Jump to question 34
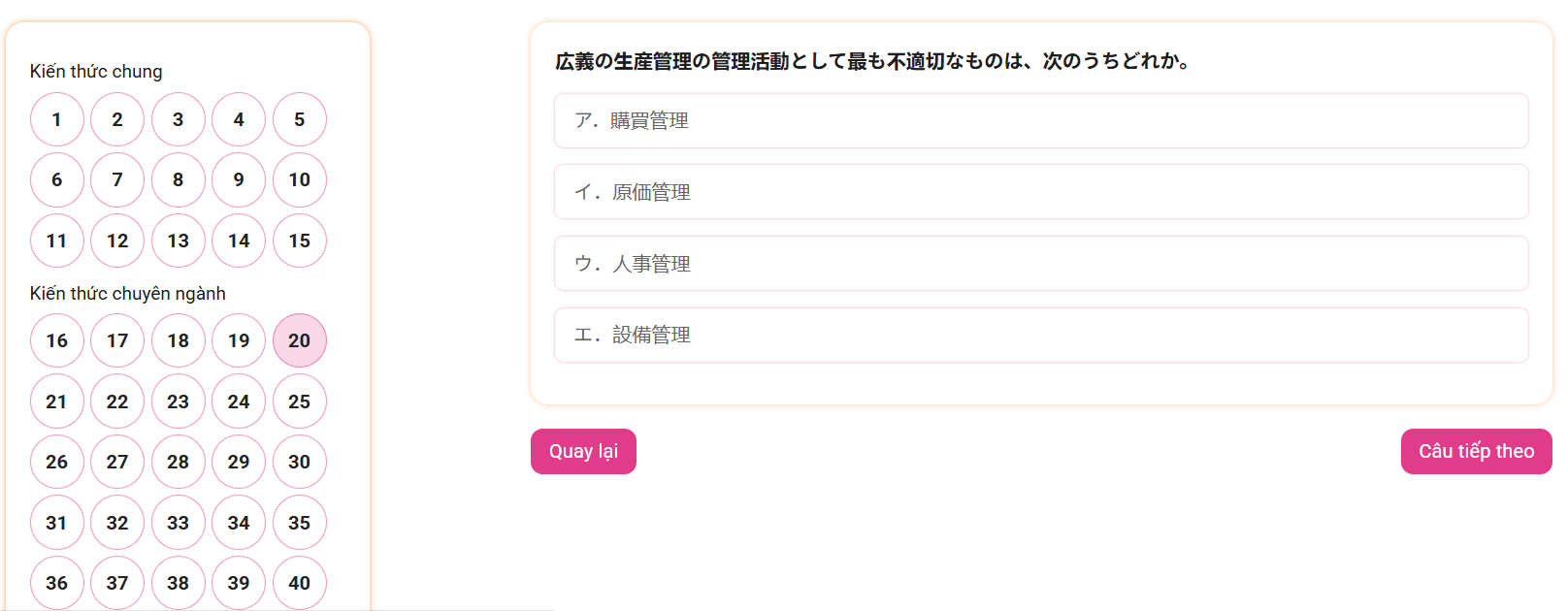 click(x=239, y=523)
